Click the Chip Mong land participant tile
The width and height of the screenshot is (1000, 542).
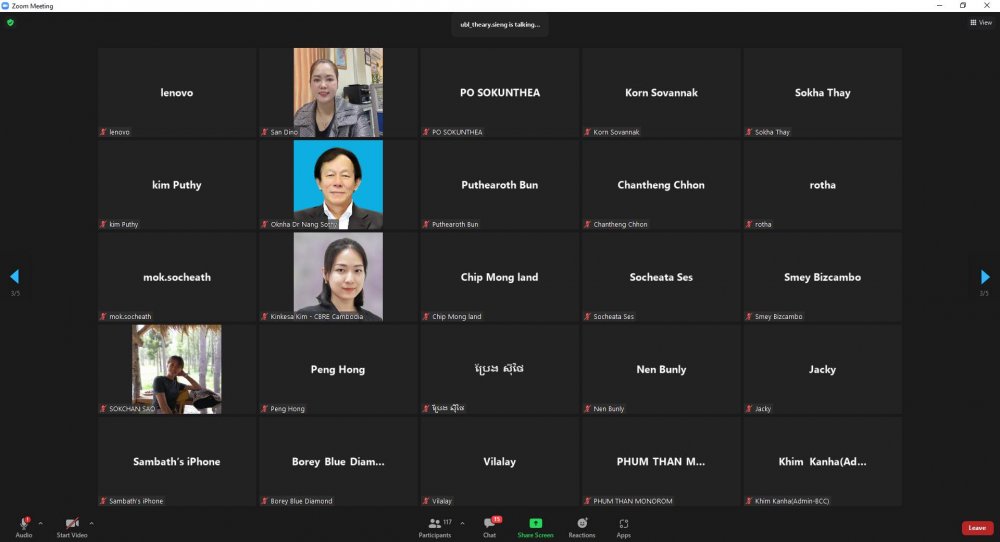pos(499,277)
